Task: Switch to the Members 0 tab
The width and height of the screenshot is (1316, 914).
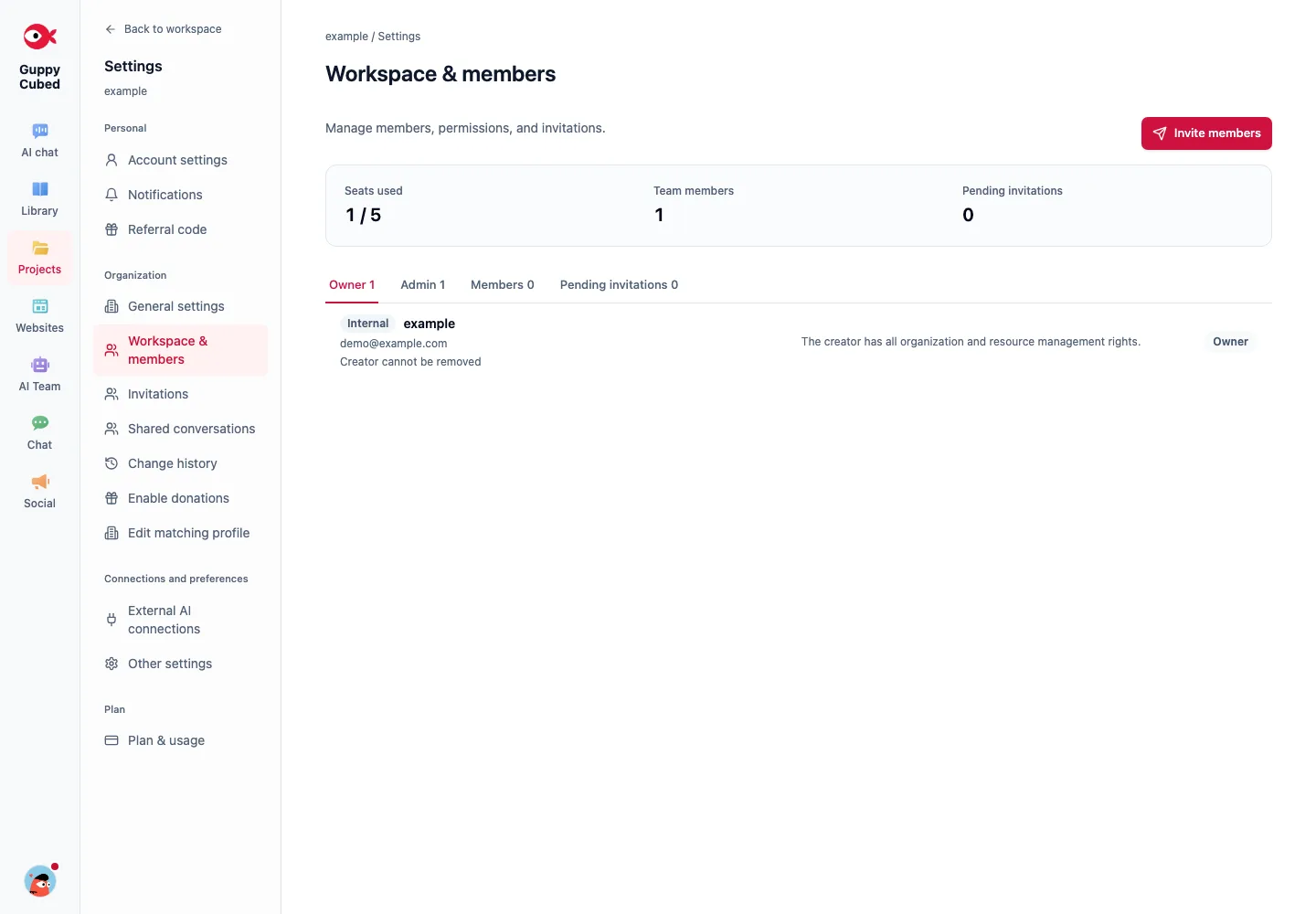Action: (x=503, y=285)
